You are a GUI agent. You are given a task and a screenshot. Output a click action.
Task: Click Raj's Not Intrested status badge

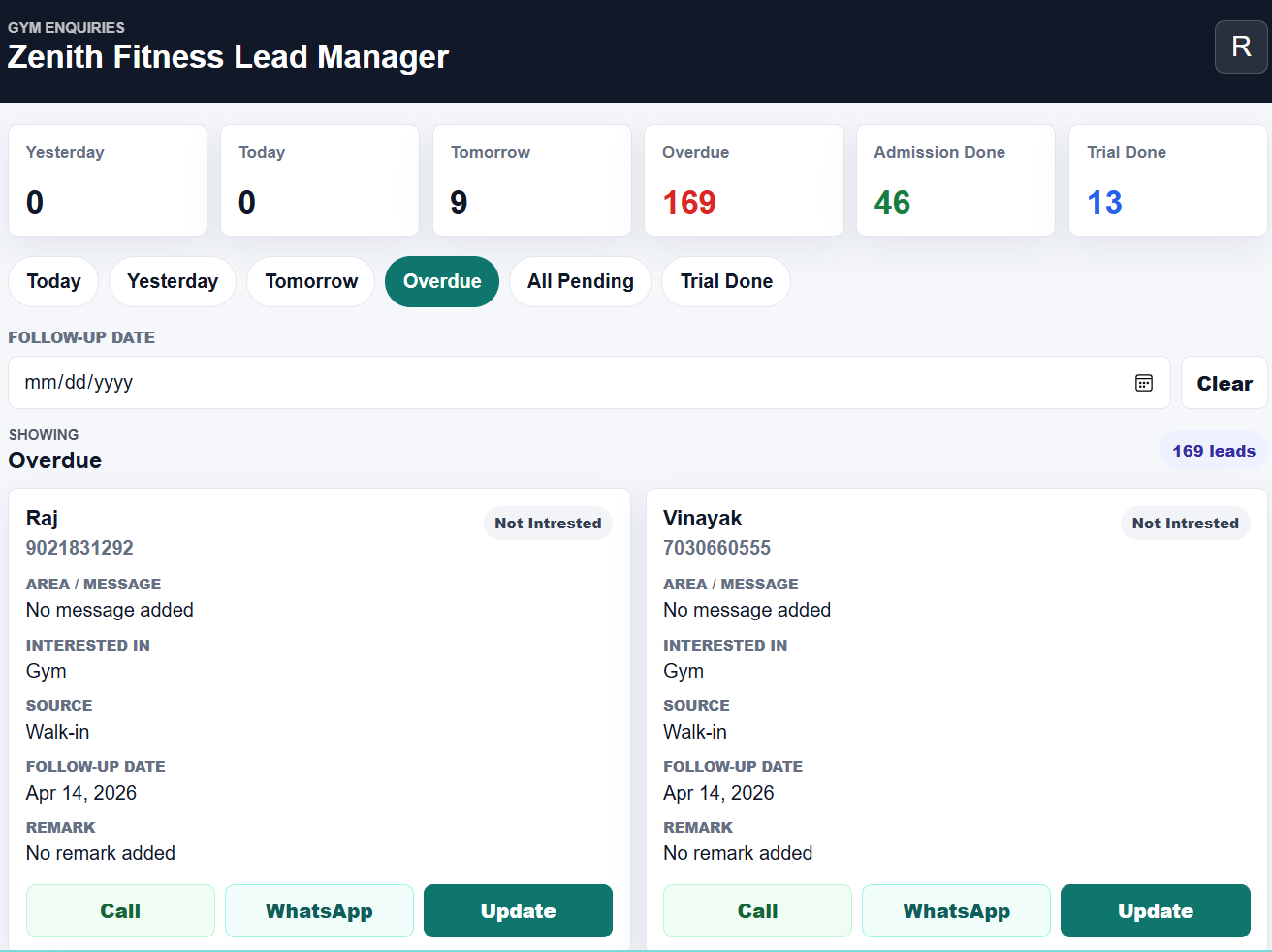pyautogui.click(x=548, y=523)
